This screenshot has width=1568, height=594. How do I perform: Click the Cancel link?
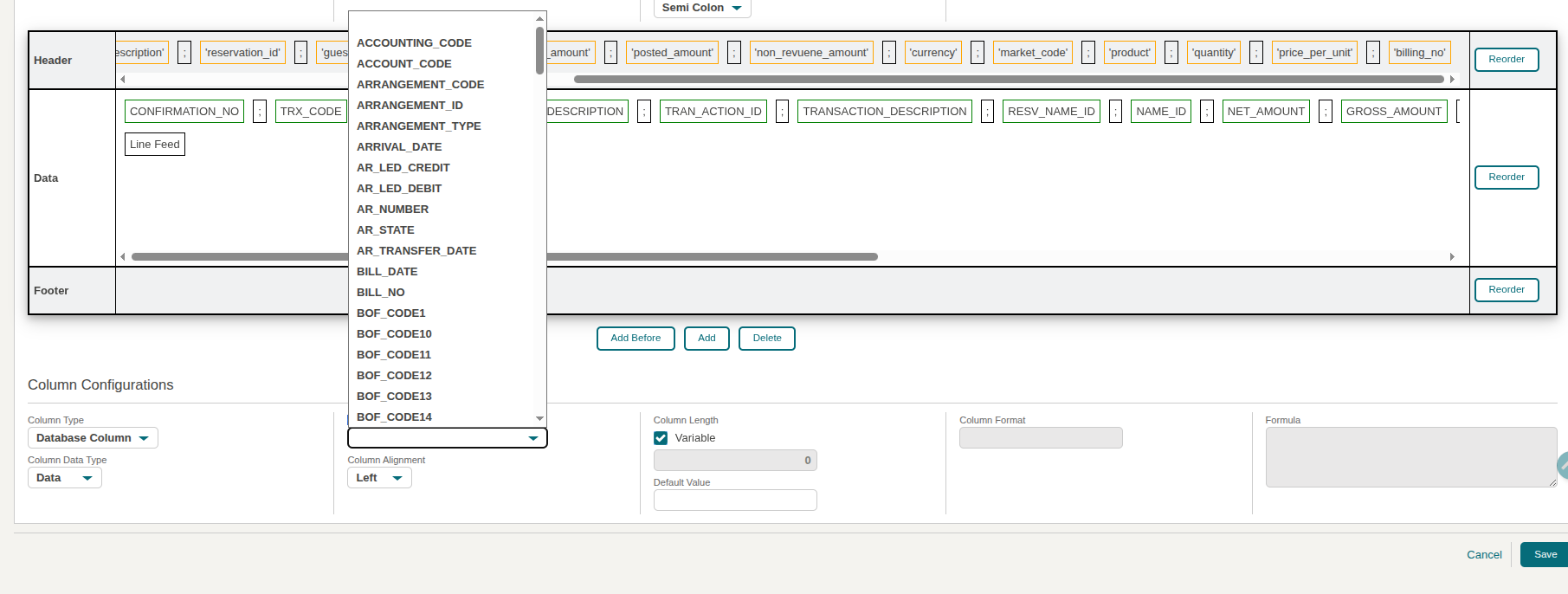[1484, 555]
